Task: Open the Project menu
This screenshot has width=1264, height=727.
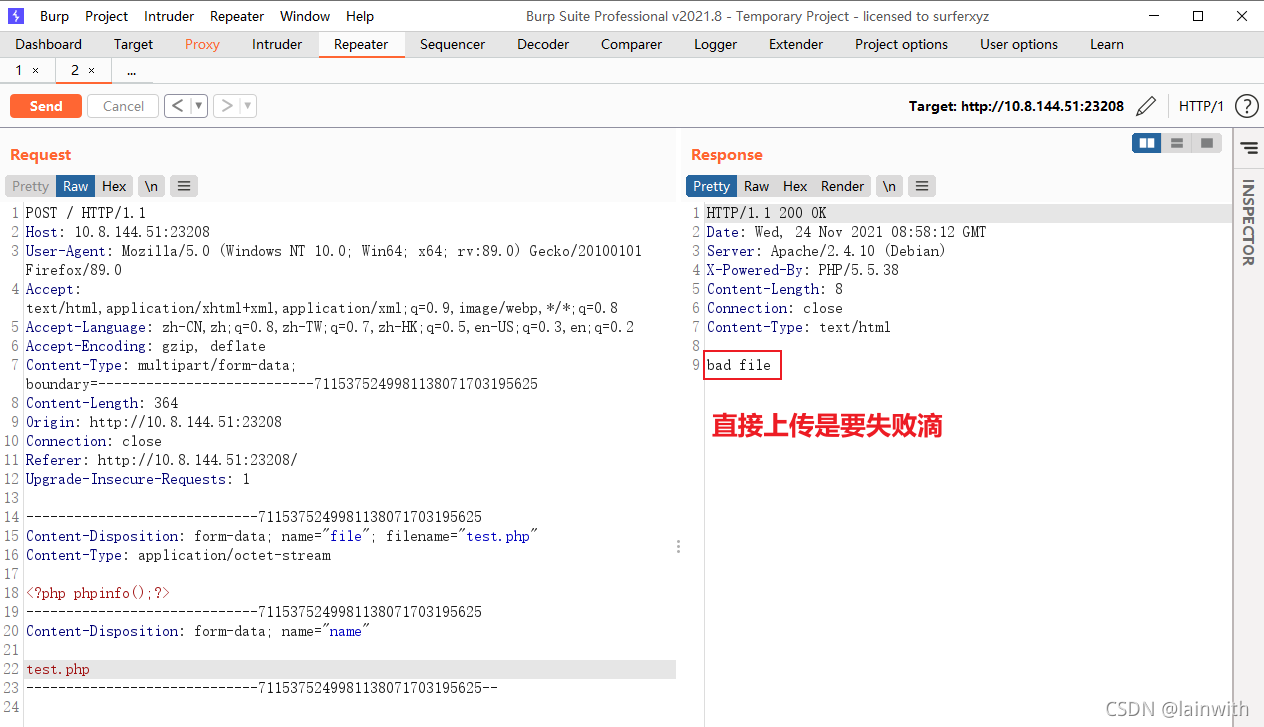Action: pyautogui.click(x=106, y=16)
